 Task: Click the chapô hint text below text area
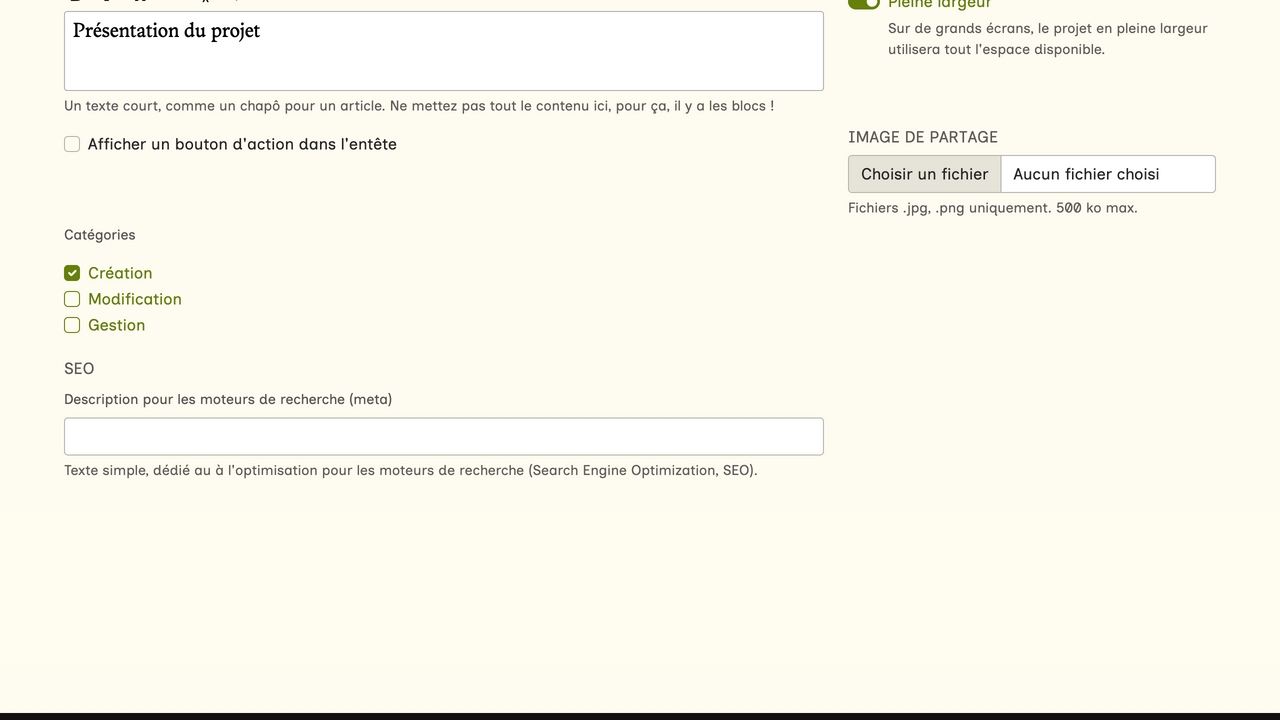click(x=418, y=105)
